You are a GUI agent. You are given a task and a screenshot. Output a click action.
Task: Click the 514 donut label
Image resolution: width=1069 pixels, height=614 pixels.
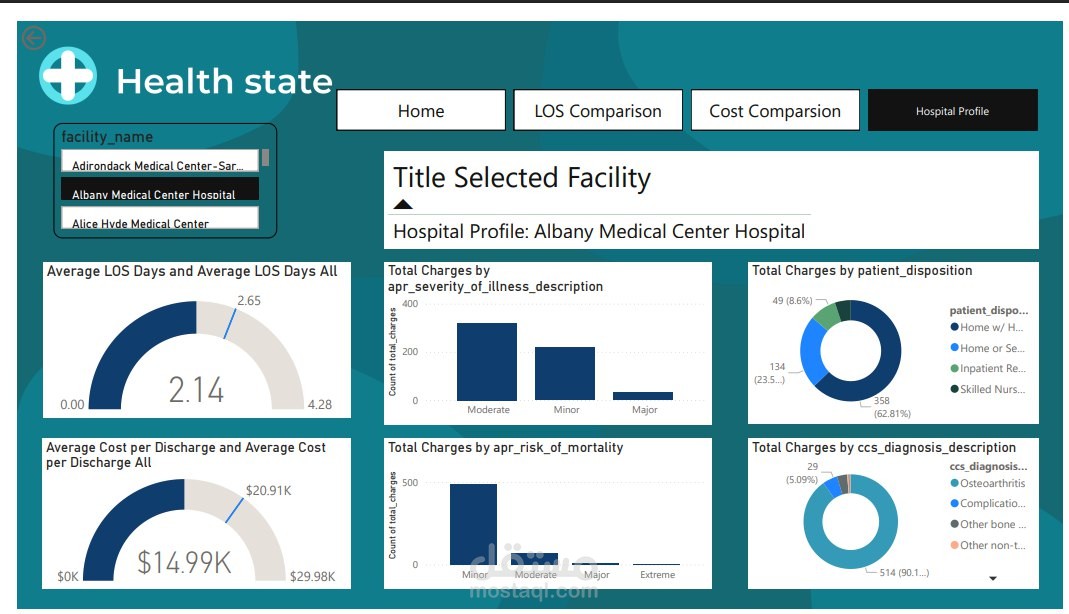point(904,572)
